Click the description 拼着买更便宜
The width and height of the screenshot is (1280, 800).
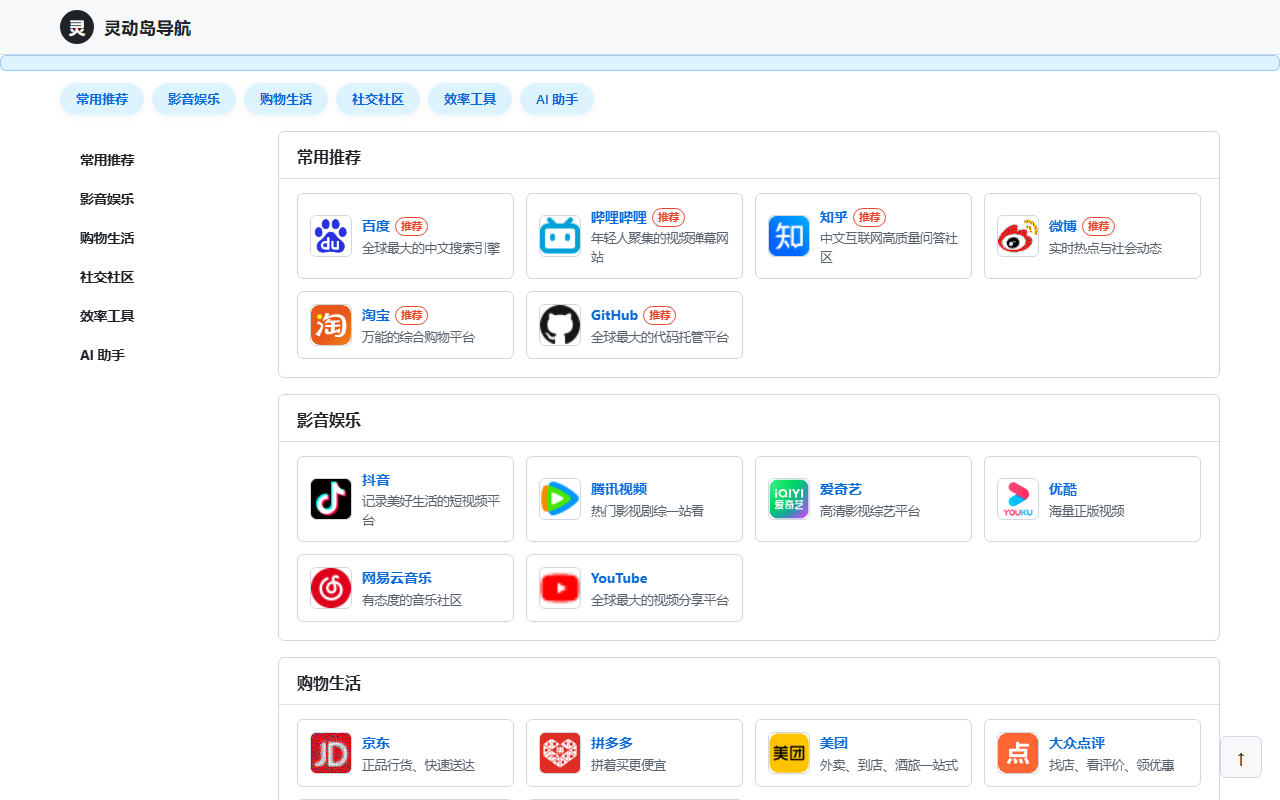629,765
